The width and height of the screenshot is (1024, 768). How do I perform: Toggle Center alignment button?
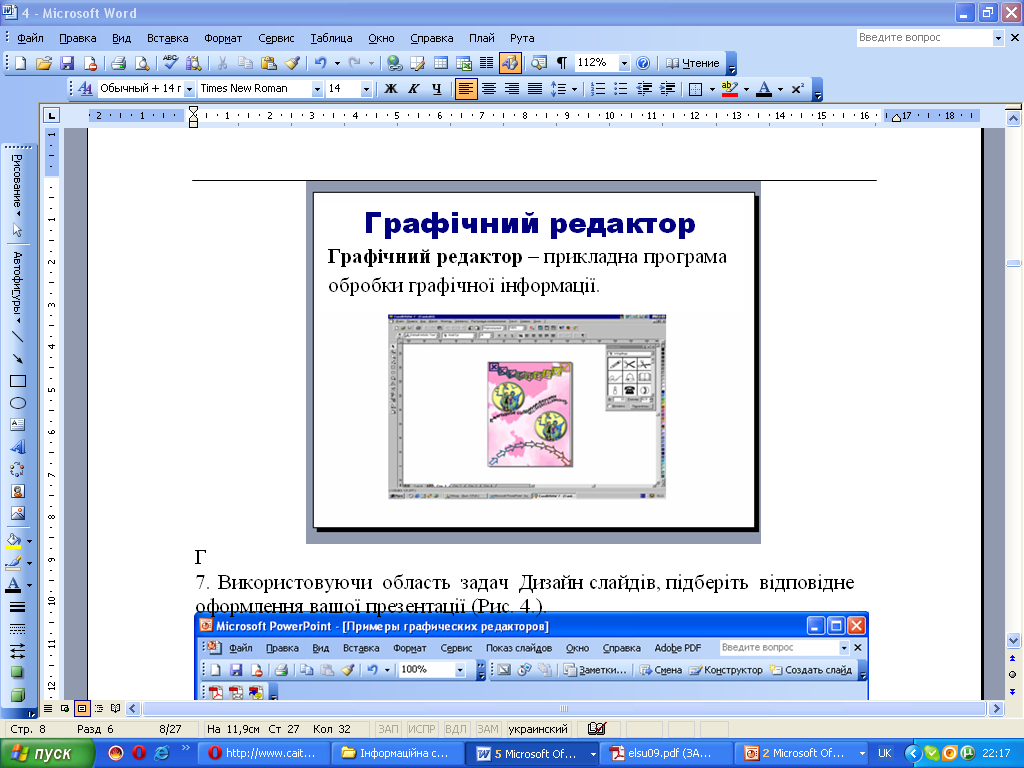[x=488, y=89]
